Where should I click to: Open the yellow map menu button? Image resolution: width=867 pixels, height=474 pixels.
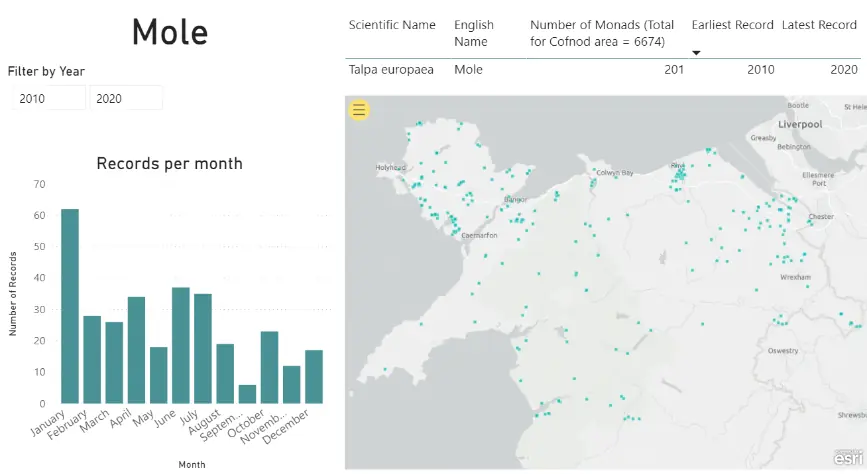(359, 110)
